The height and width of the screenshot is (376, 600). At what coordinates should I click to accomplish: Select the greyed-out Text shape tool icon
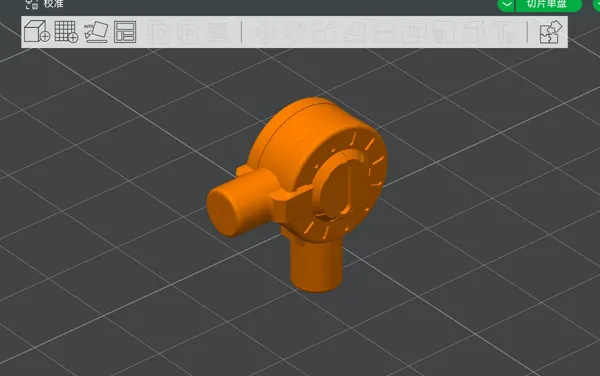[504, 32]
